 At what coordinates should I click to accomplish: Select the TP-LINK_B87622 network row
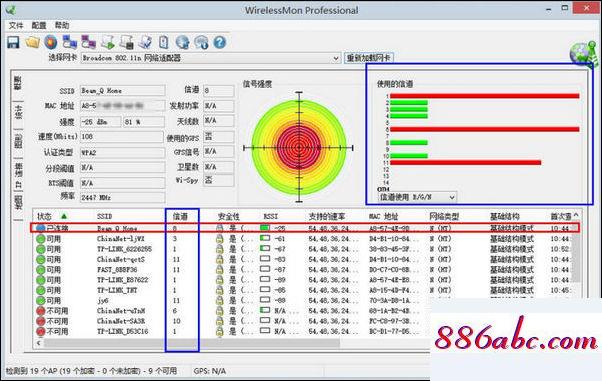[x=303, y=280]
